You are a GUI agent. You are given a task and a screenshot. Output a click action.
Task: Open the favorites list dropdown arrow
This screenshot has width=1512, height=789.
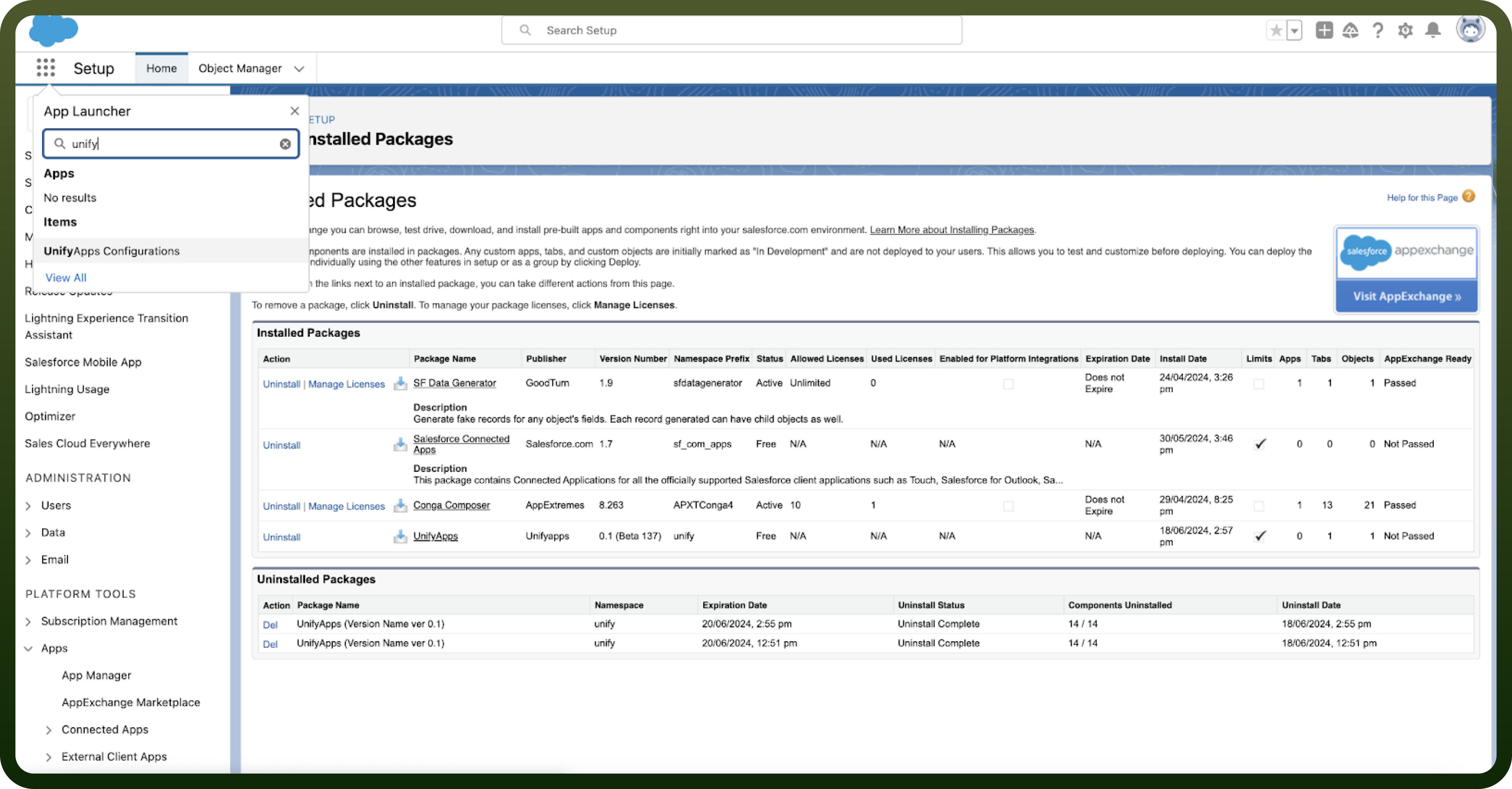[x=1294, y=30]
